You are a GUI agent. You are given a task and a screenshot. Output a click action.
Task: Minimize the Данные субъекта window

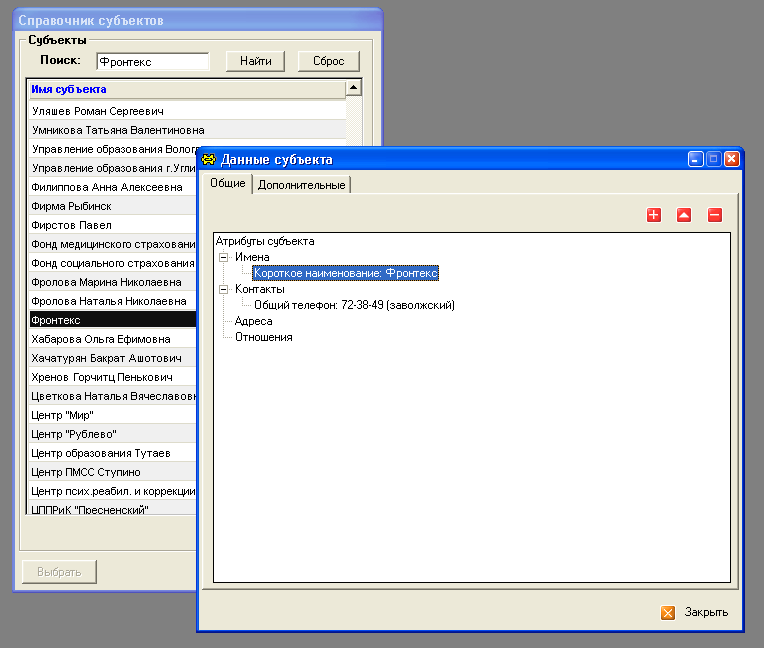click(x=696, y=159)
